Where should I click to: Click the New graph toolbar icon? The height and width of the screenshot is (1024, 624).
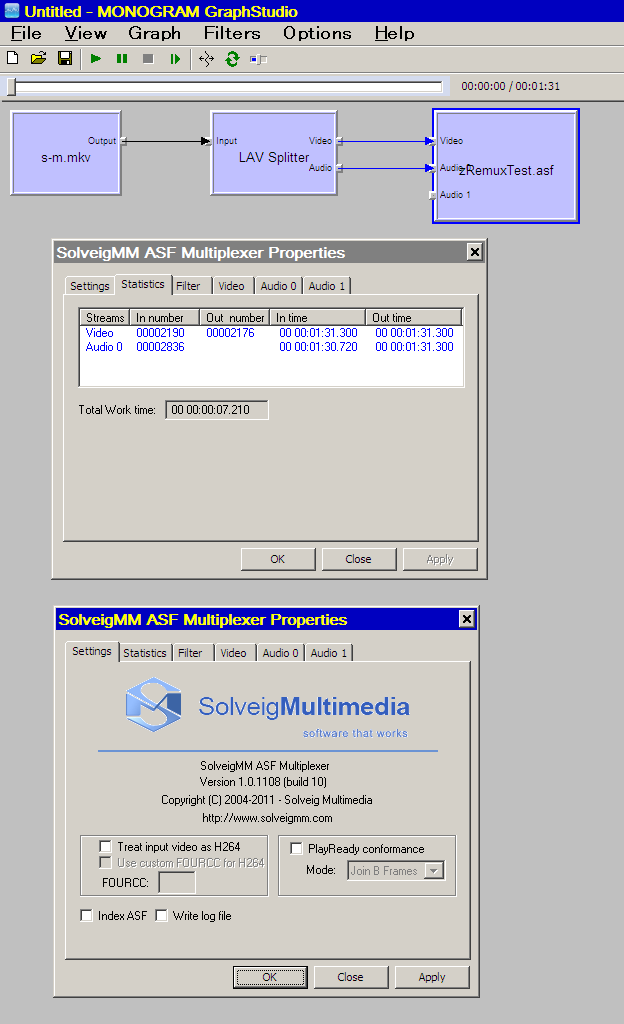(12, 59)
